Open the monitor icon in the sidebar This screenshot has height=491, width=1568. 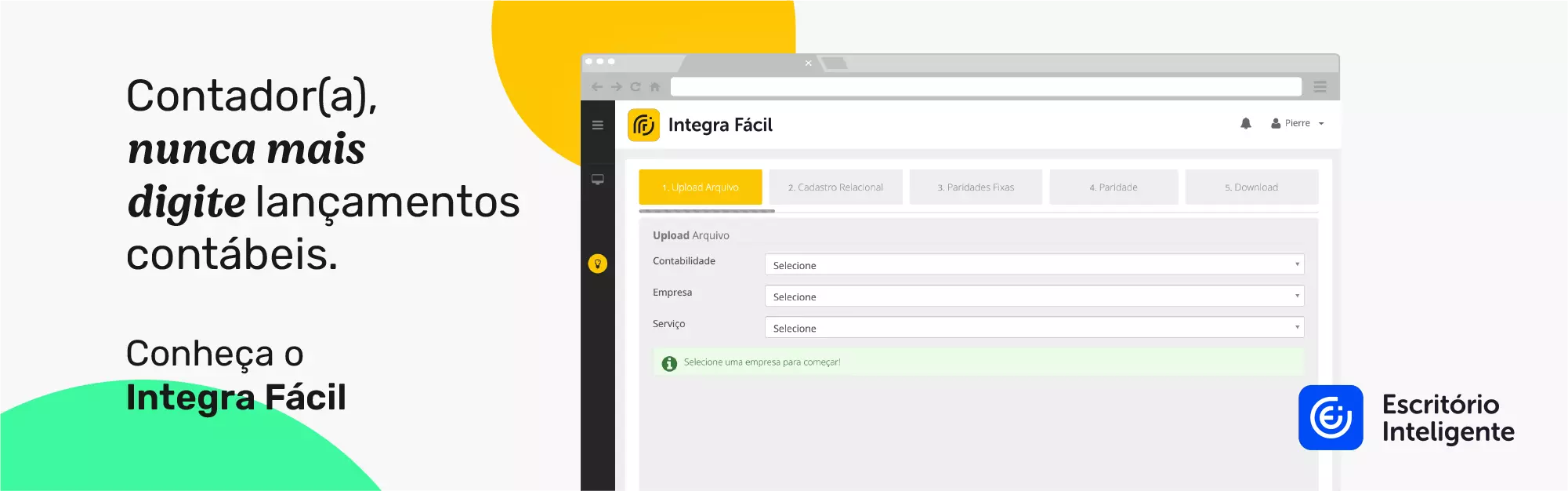click(598, 180)
